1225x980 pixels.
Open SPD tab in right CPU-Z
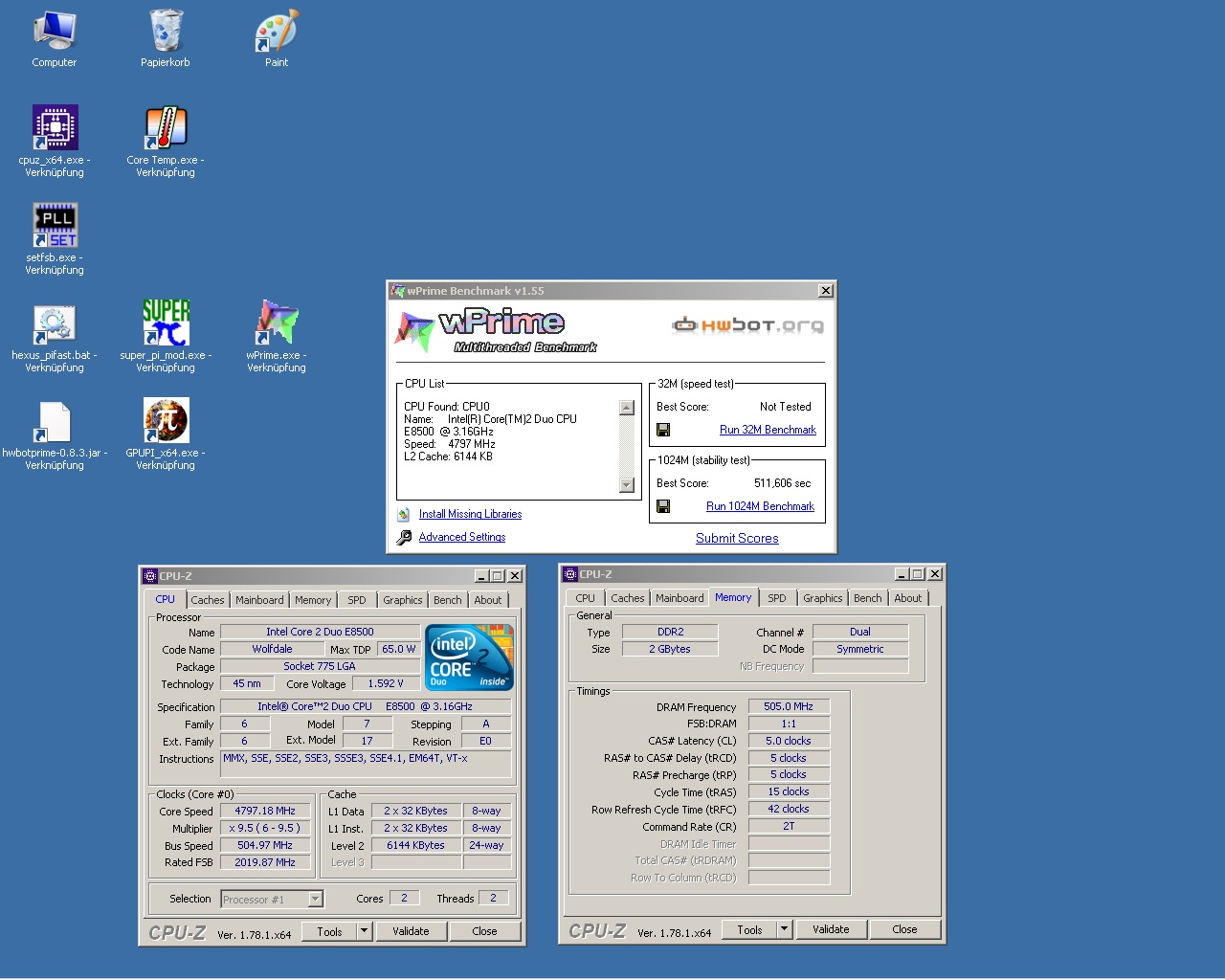tap(777, 598)
